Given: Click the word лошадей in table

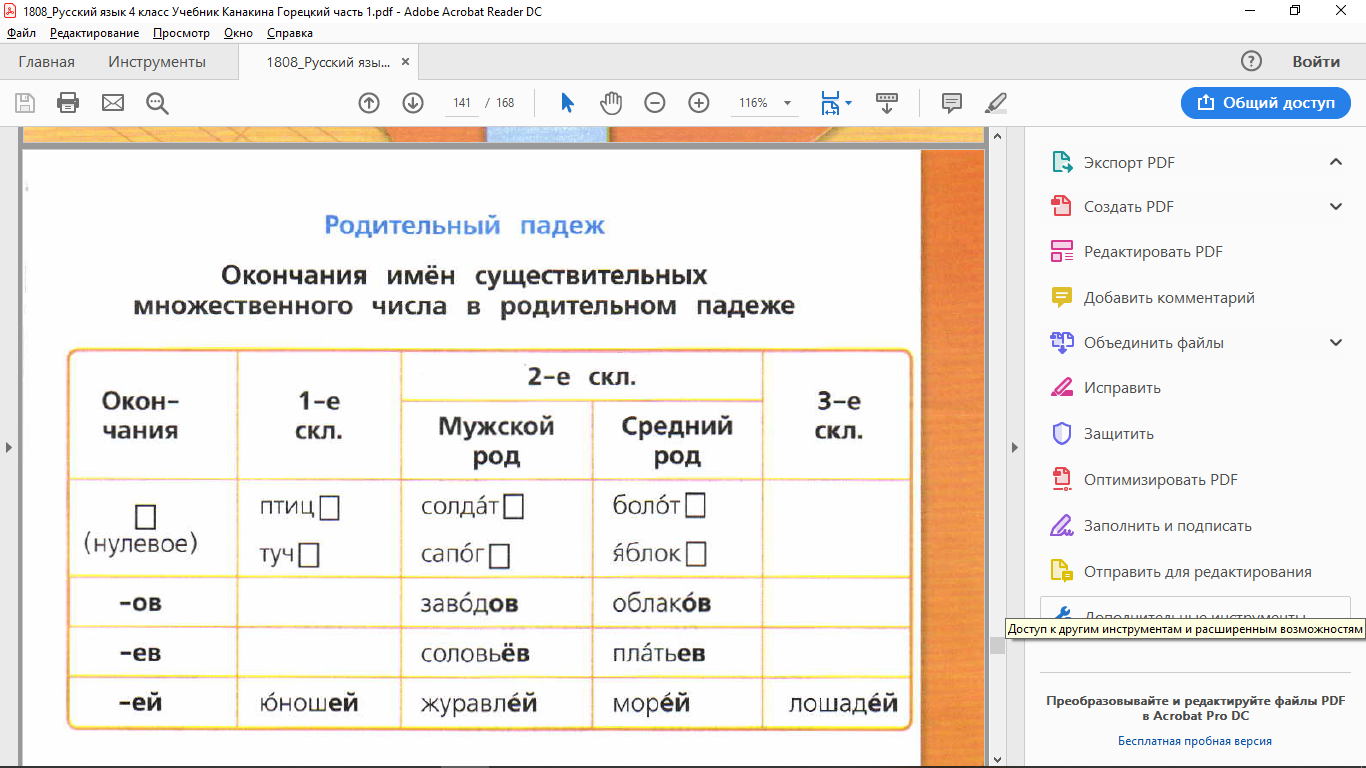Looking at the screenshot, I should [x=843, y=704].
